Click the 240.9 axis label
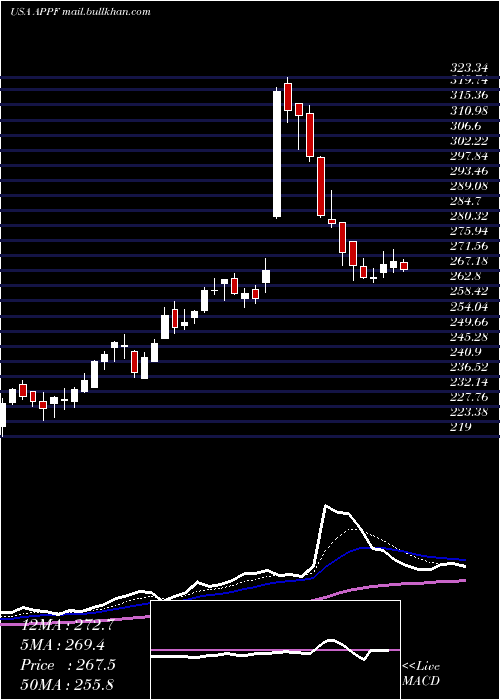Screen dimensions: 500x700 tap(466, 352)
